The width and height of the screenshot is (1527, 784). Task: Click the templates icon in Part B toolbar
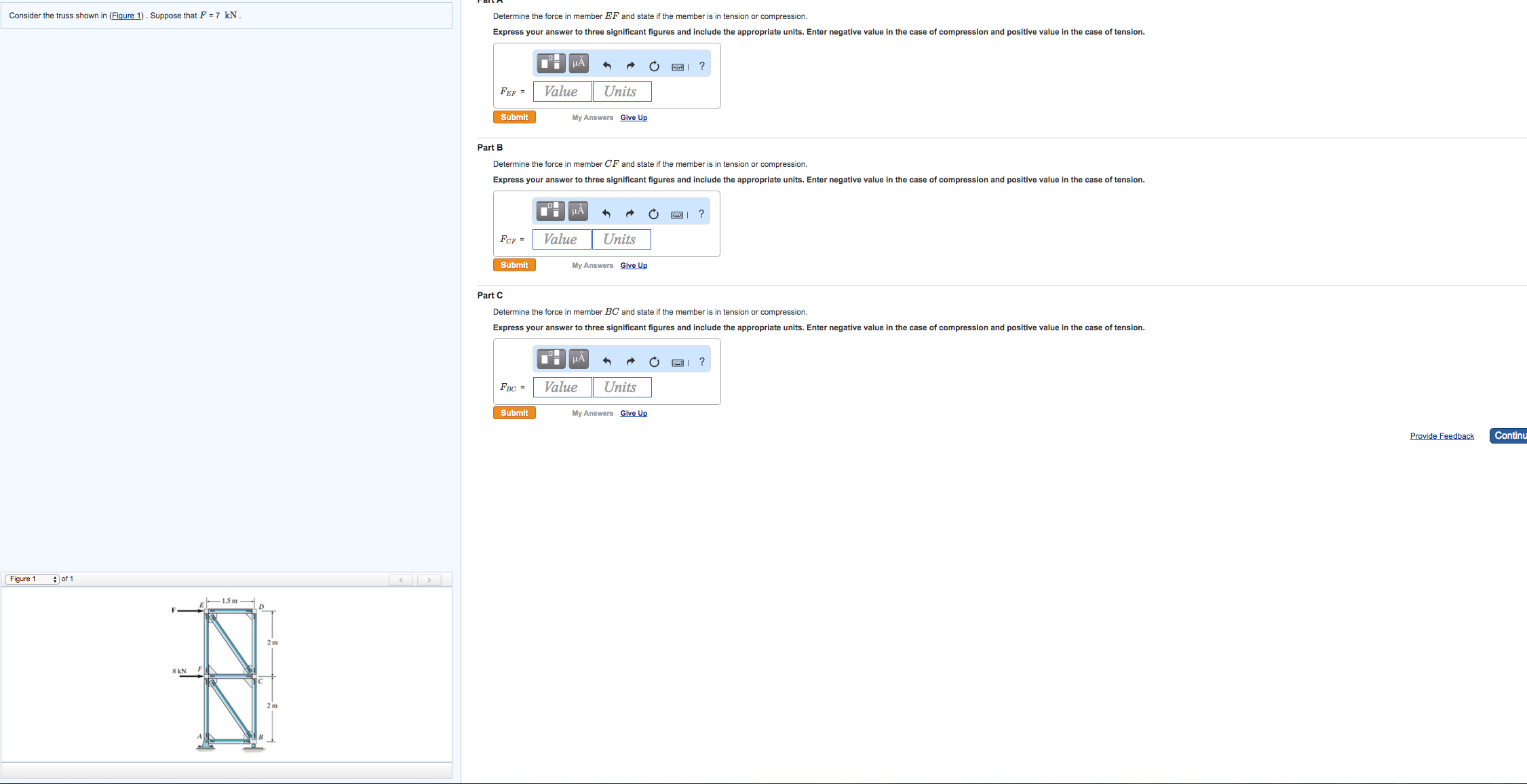(550, 211)
